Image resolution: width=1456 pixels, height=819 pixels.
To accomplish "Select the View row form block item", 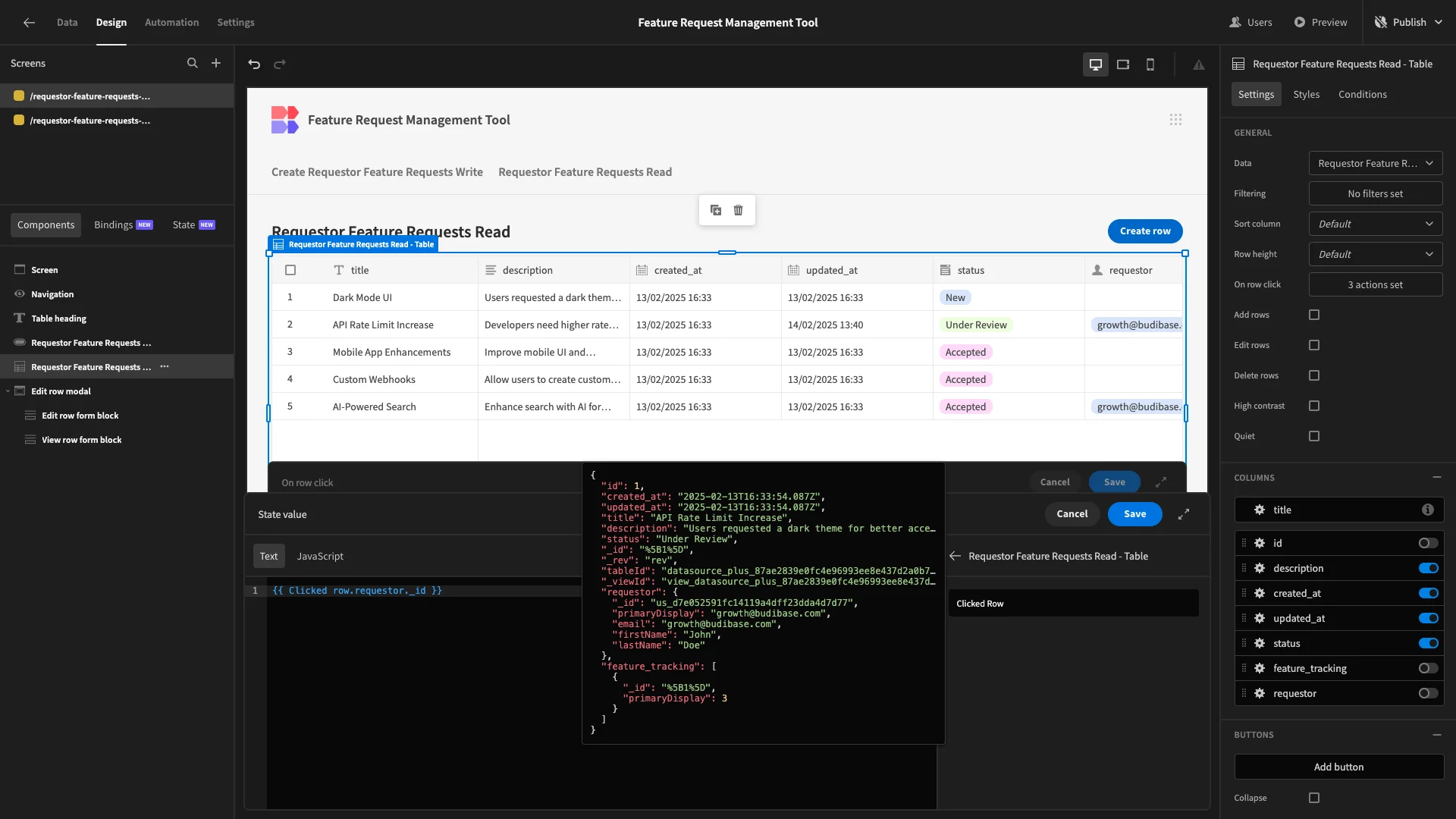I will [x=117, y=440].
